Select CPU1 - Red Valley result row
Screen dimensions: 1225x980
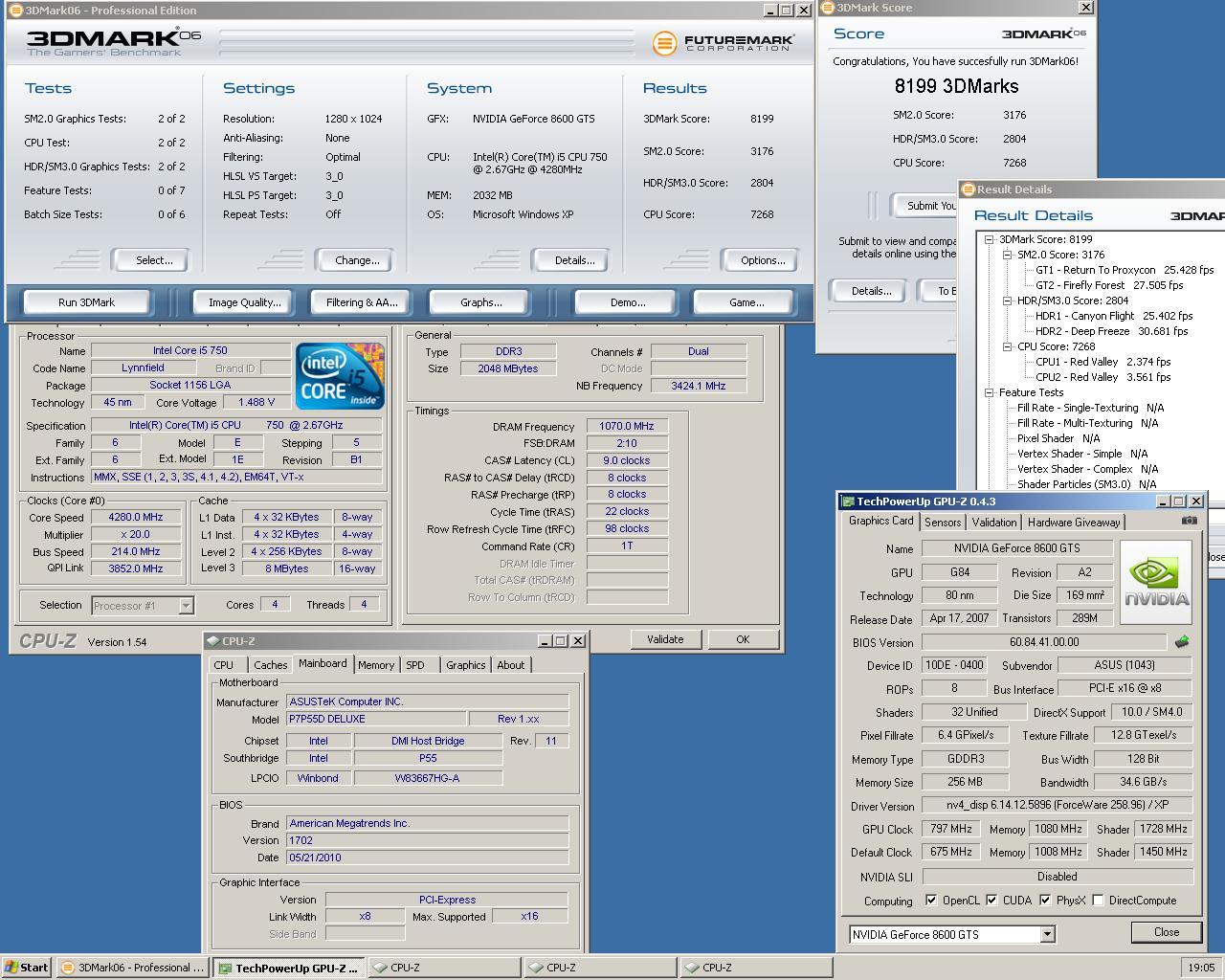[1102, 362]
